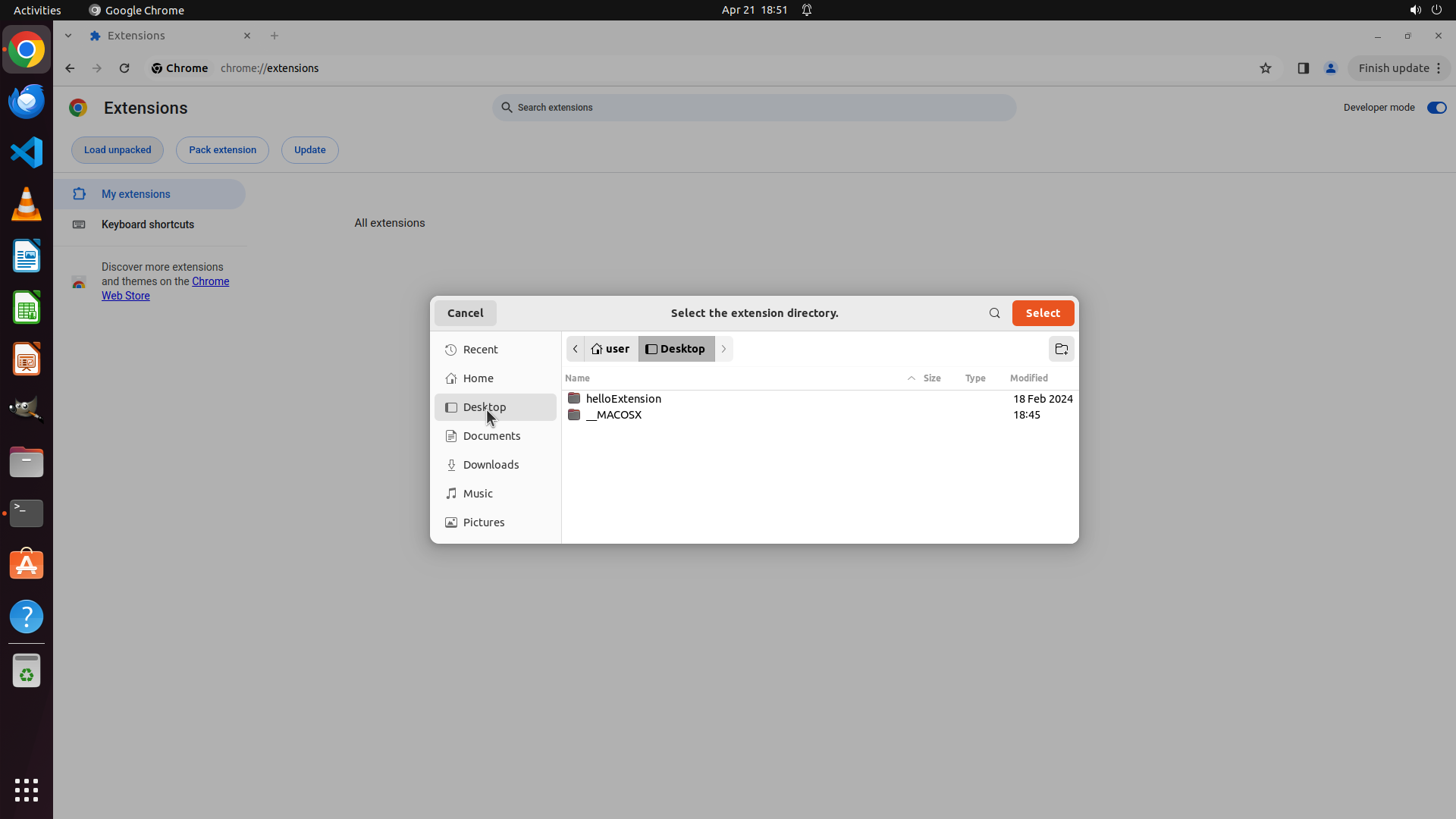This screenshot has height=819, width=1456.
Task: Open the tab search dropdown arrow
Action: pos(68,36)
